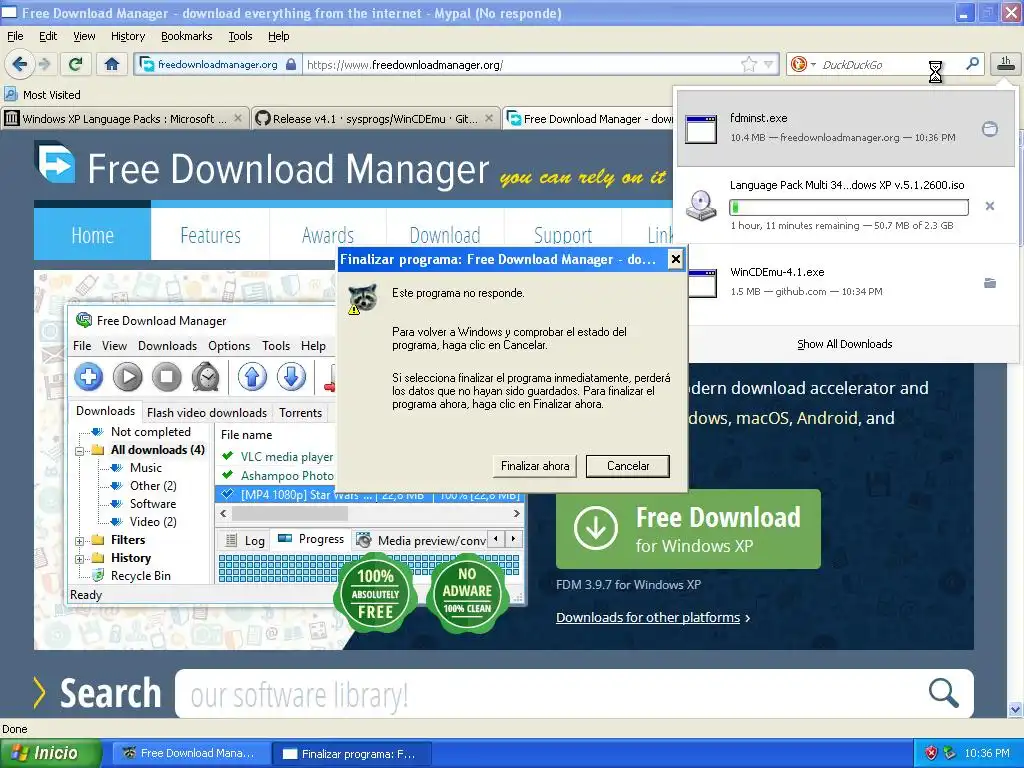Open the Bookmarks menu
1024x768 pixels.
tap(187, 36)
